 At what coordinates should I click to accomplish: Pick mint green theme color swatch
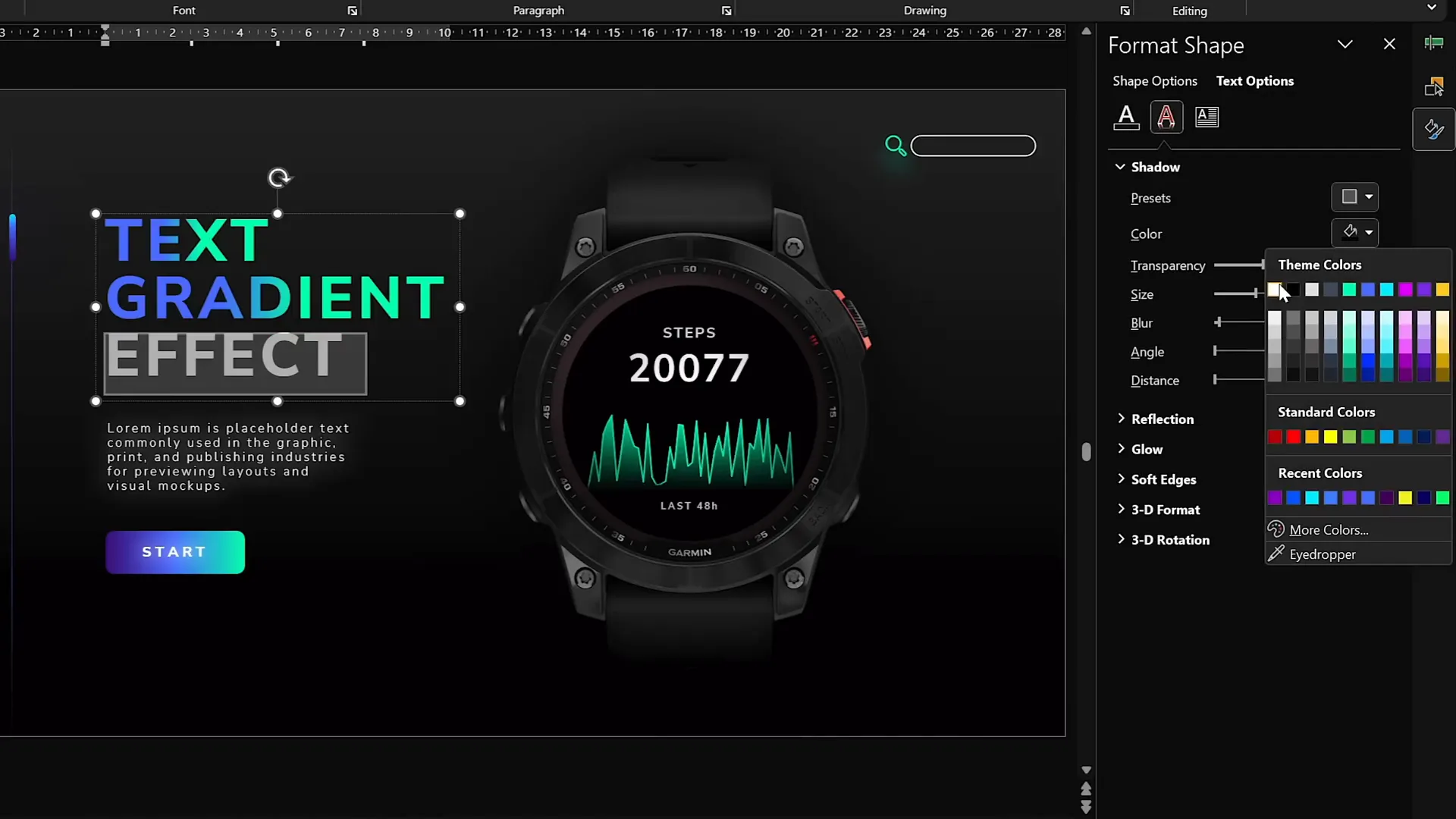point(1349,290)
